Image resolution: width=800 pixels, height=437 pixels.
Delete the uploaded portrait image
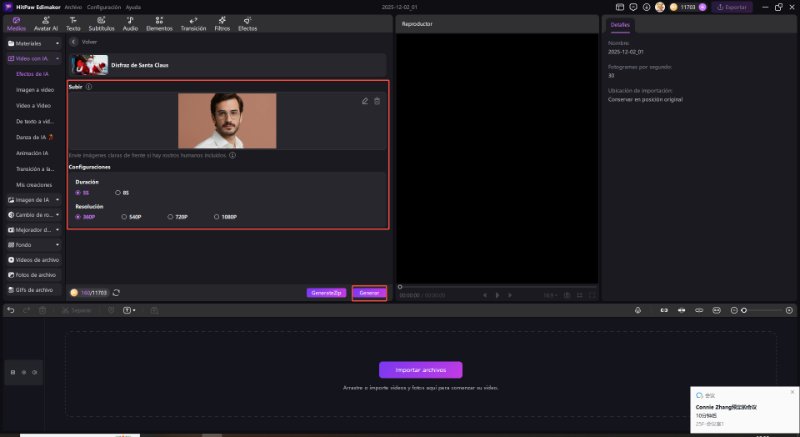377,101
